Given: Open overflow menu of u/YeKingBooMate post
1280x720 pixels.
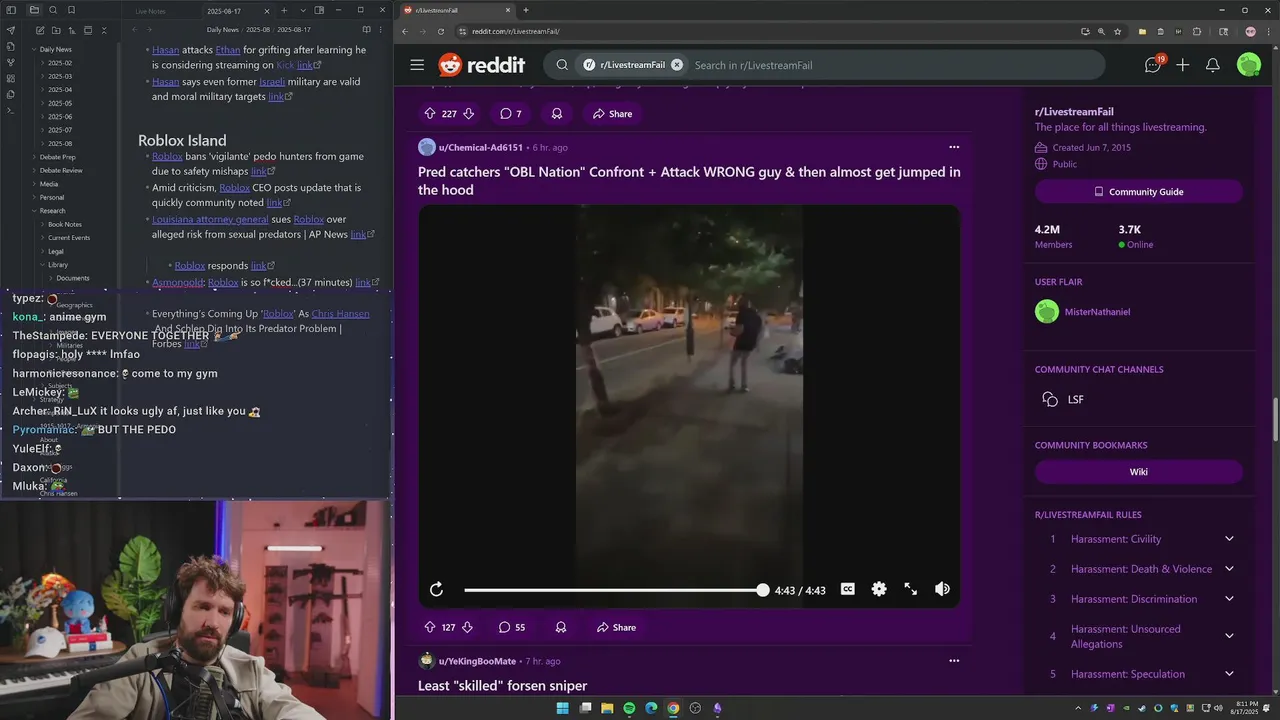Looking at the screenshot, I should pyautogui.click(x=953, y=661).
